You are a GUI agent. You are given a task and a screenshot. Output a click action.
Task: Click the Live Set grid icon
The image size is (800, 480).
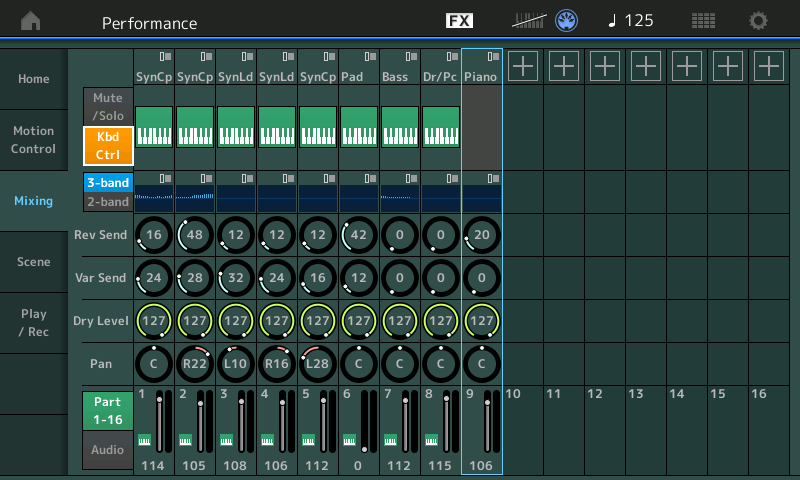click(x=703, y=21)
